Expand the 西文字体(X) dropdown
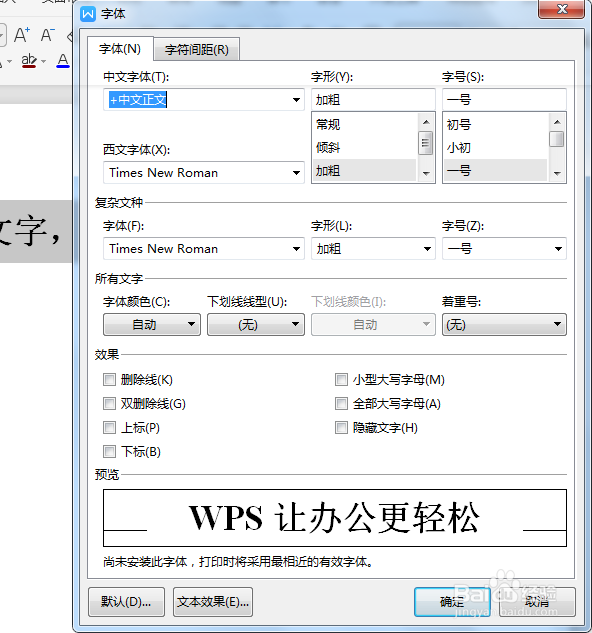Viewport: 592px width, 633px height. (x=296, y=173)
